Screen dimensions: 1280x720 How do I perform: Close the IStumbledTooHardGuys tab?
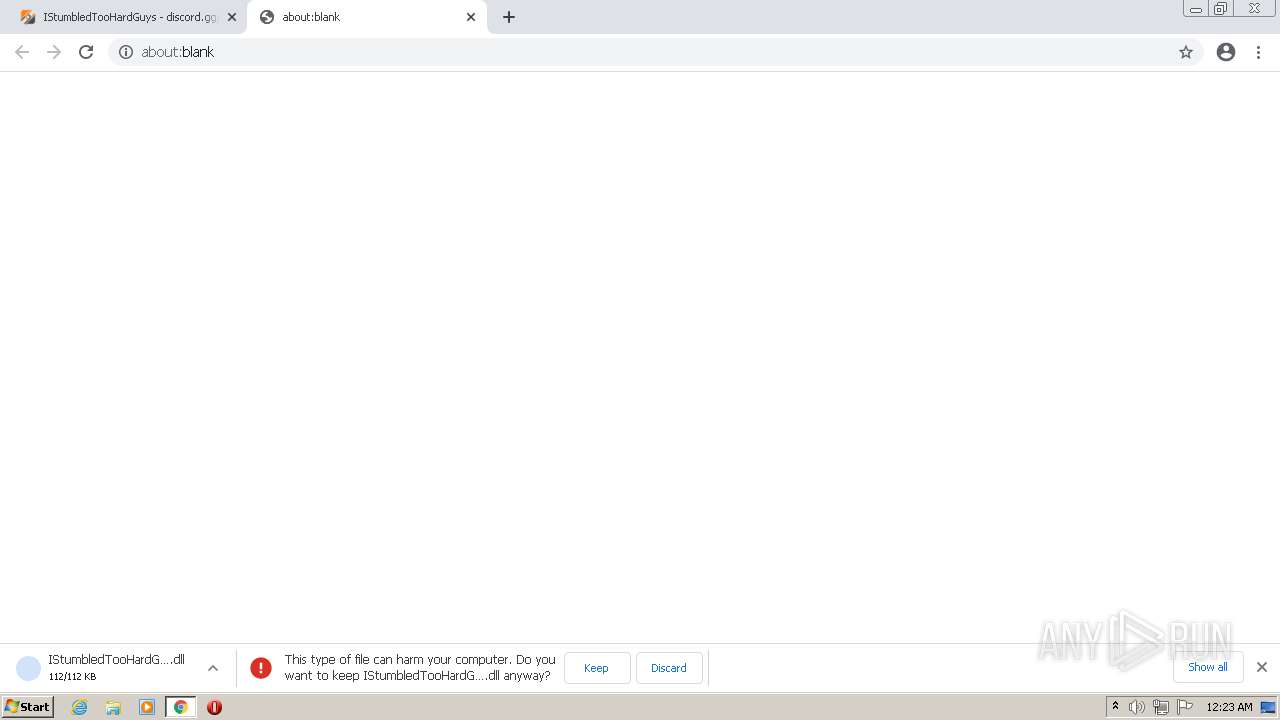tap(232, 17)
